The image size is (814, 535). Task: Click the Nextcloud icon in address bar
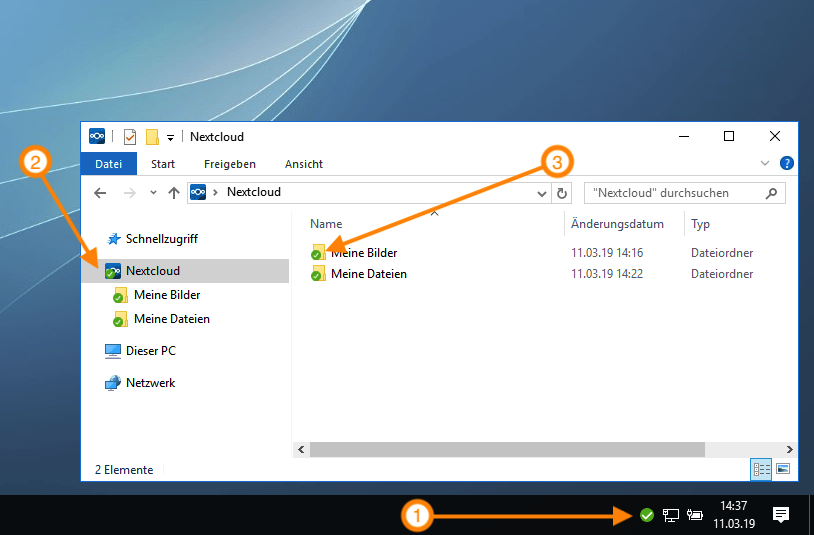click(x=198, y=192)
